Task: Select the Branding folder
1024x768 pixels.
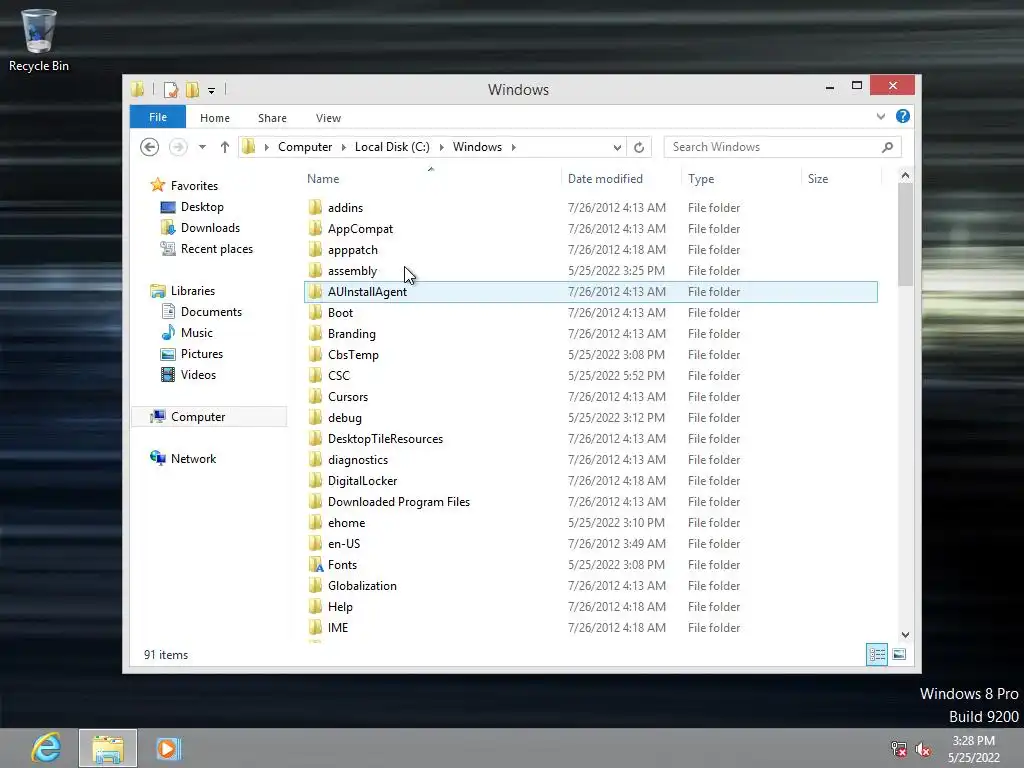Action: click(351, 334)
